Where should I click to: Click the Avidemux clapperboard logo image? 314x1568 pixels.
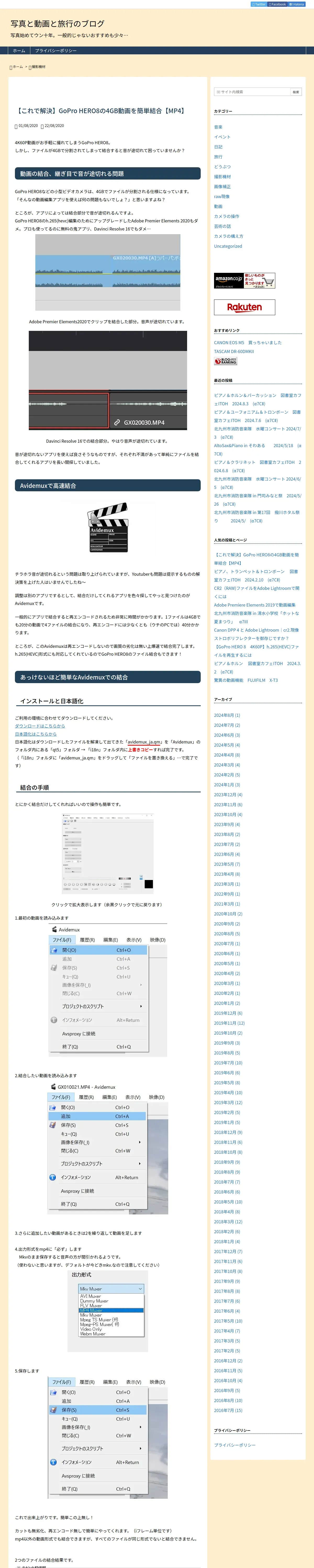[108, 527]
